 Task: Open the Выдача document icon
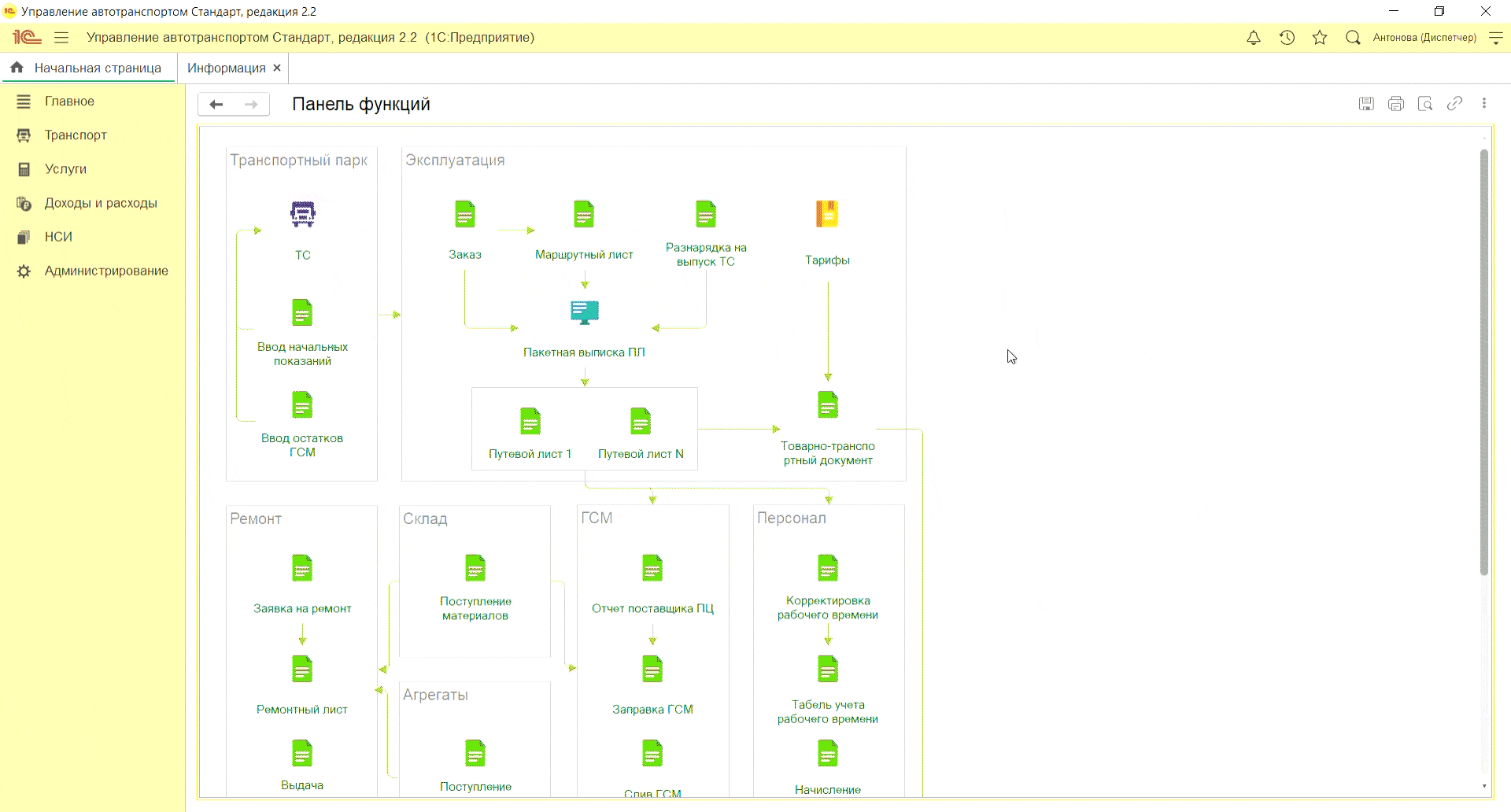point(302,754)
